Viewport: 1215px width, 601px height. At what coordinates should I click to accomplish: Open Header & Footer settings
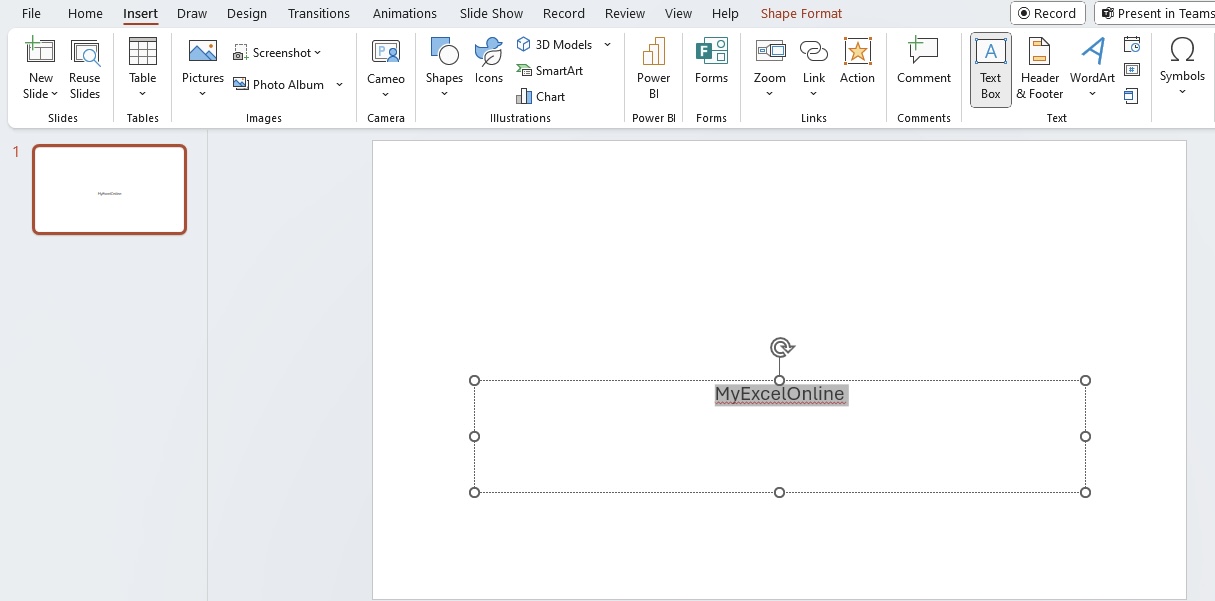pyautogui.click(x=1040, y=69)
